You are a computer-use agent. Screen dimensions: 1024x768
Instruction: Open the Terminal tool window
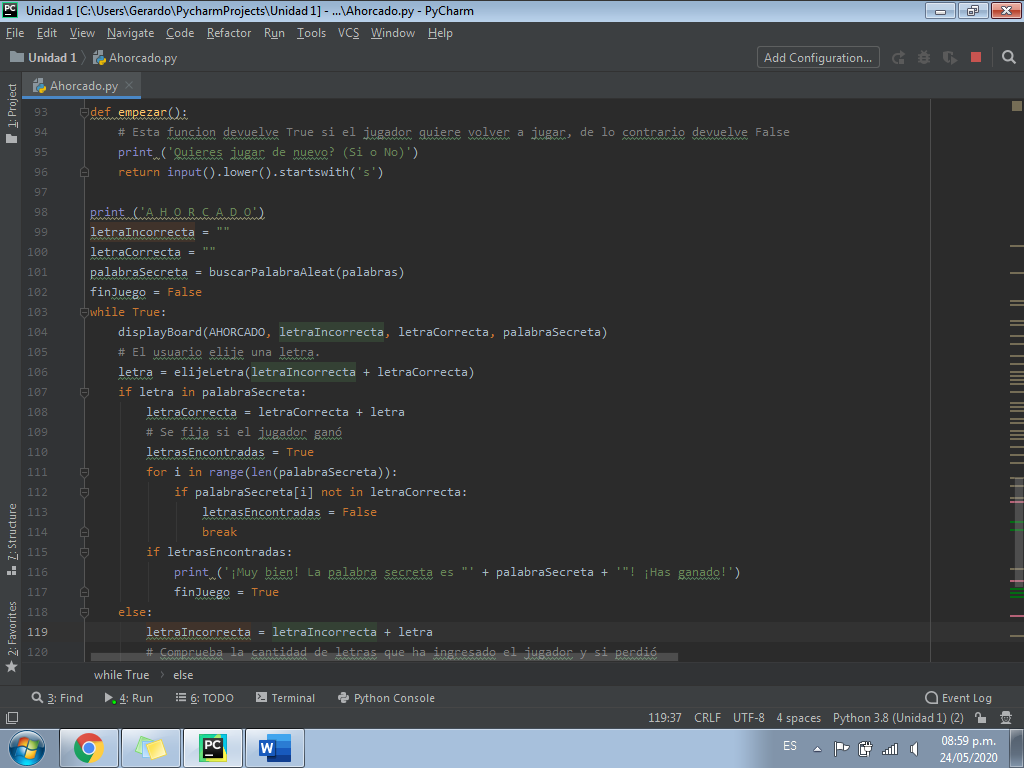coord(285,697)
